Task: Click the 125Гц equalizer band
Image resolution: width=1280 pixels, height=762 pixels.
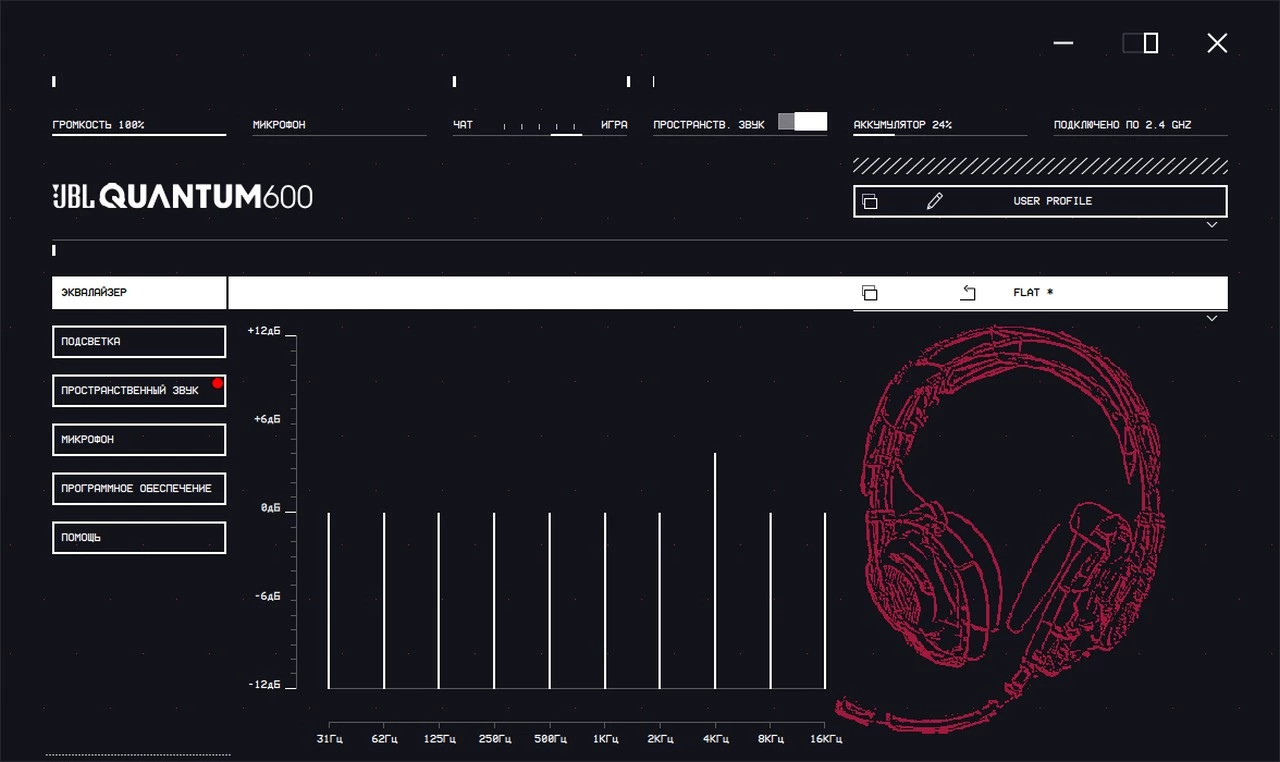Action: pyautogui.click(x=439, y=600)
